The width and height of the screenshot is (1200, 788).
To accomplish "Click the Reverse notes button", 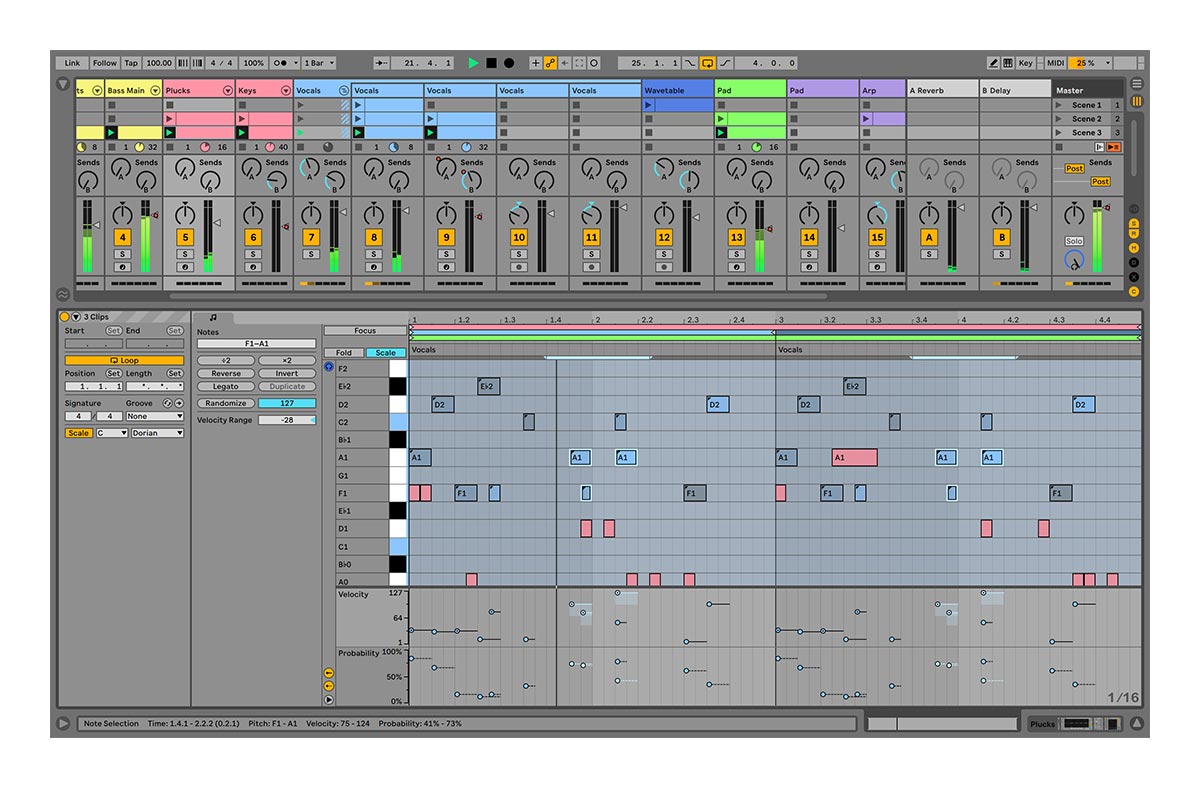I will [226, 373].
